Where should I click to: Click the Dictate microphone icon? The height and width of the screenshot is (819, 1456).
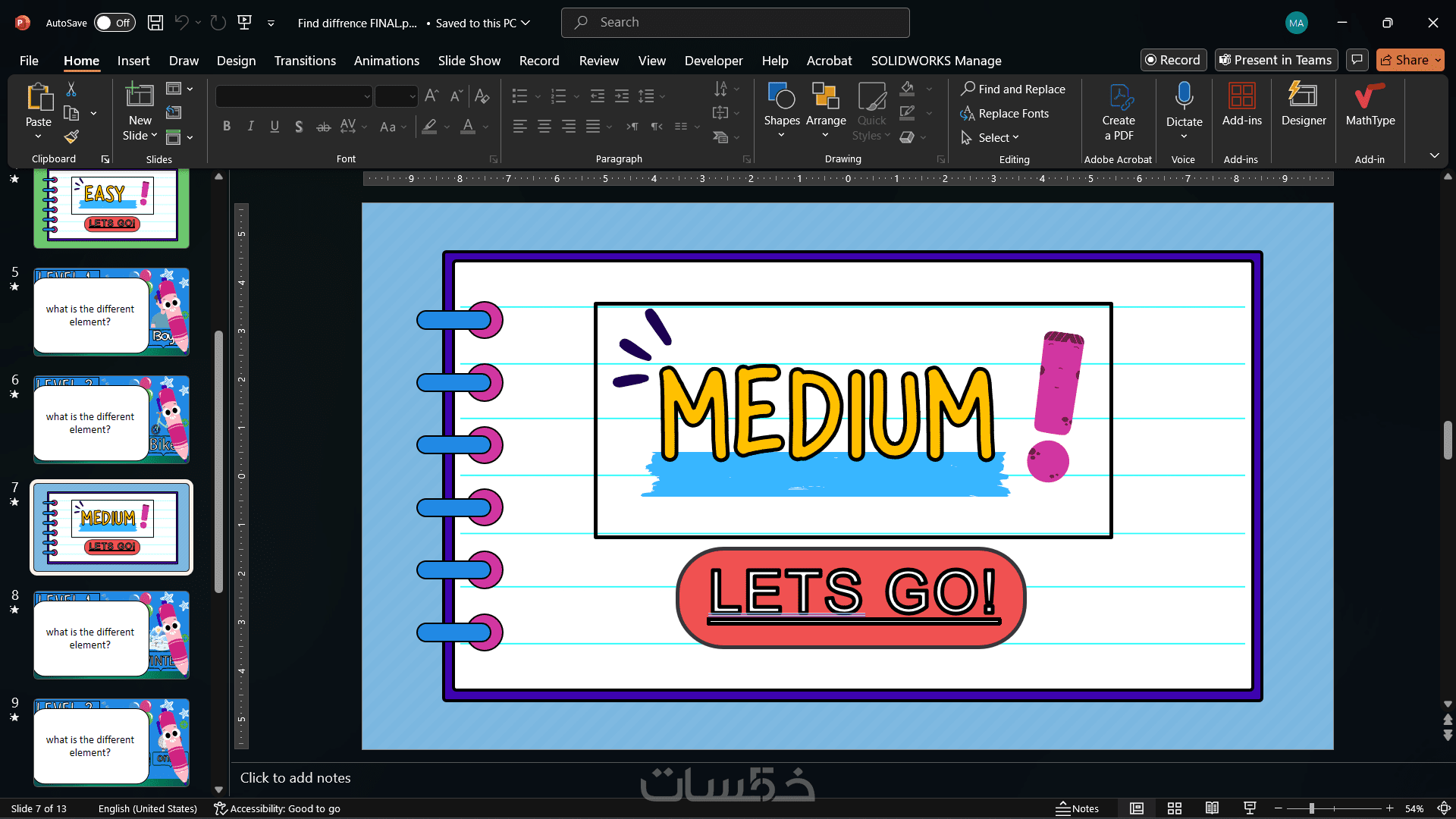tap(1184, 96)
